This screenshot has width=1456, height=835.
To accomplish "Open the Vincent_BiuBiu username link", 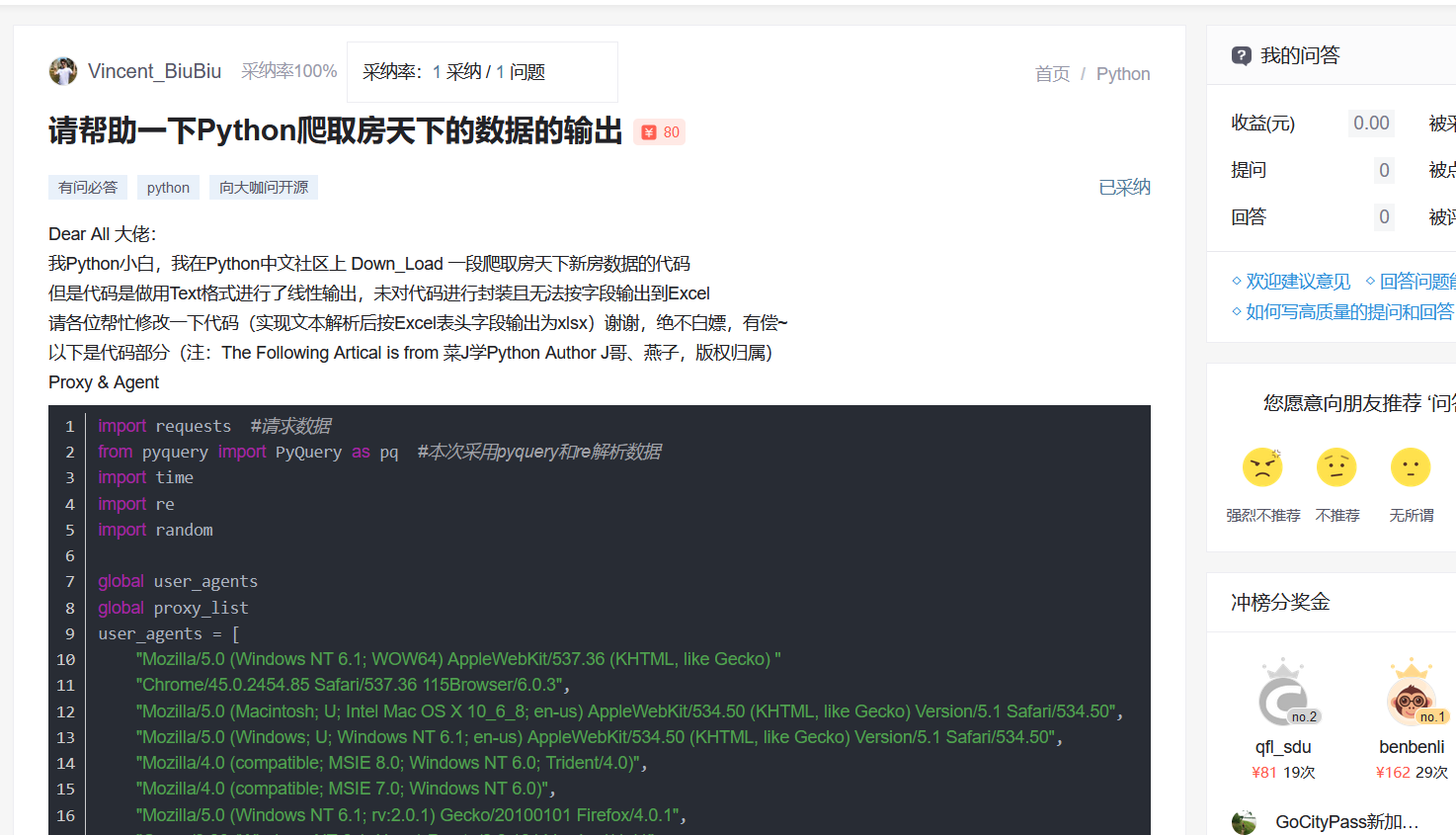I will tap(154, 71).
